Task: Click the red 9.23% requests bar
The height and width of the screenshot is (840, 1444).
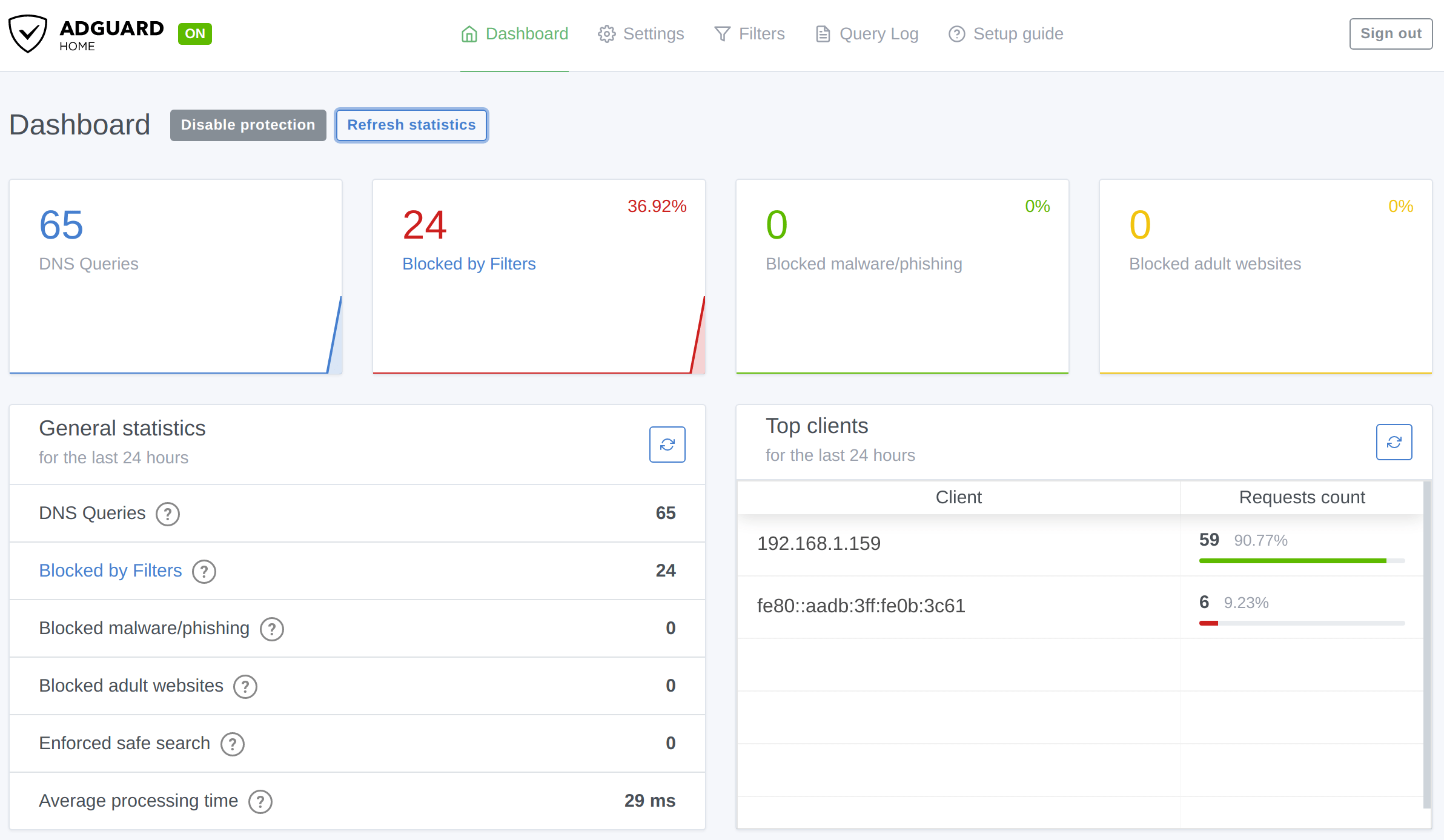Action: tap(1208, 623)
